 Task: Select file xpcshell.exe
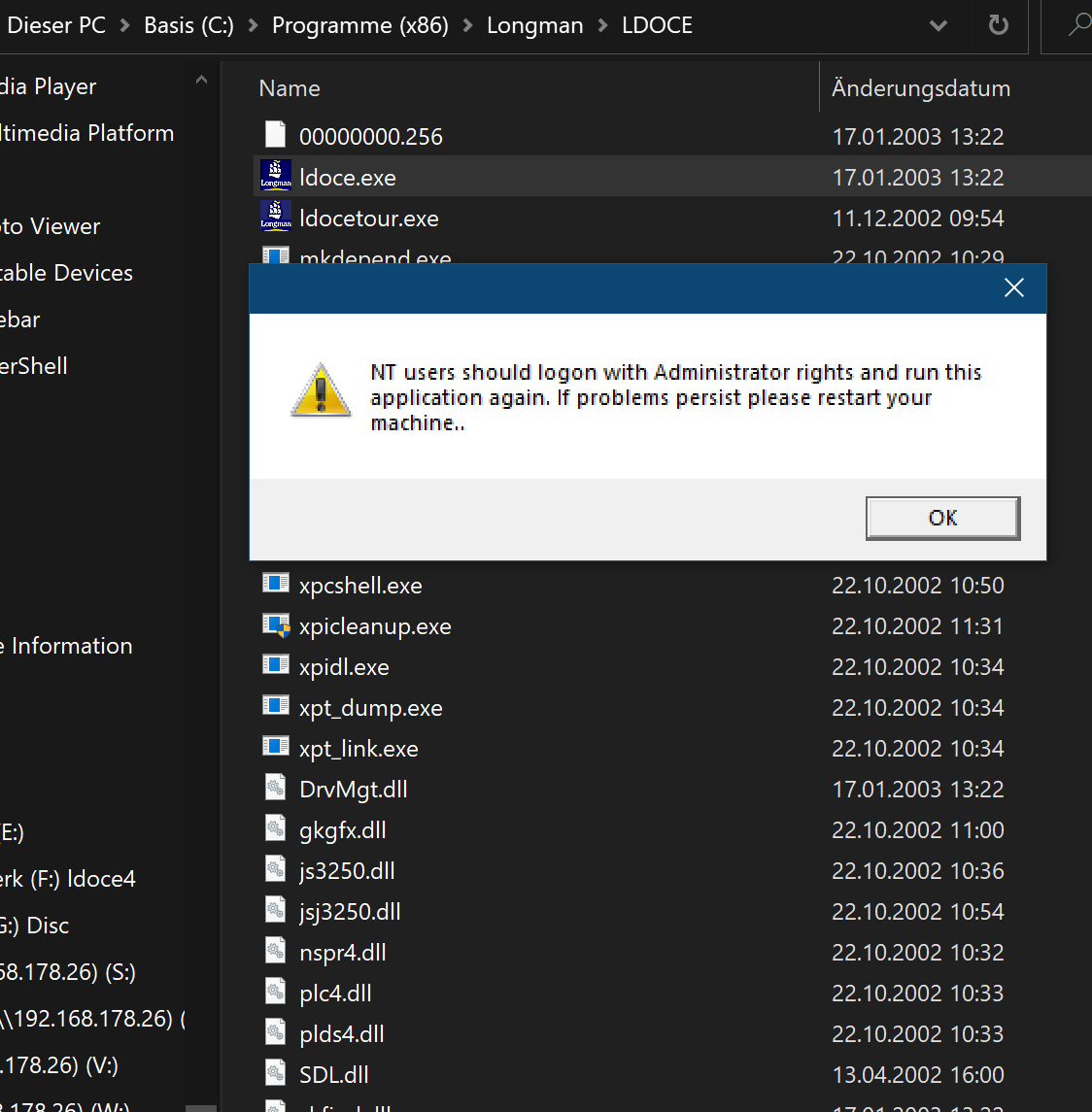click(360, 585)
